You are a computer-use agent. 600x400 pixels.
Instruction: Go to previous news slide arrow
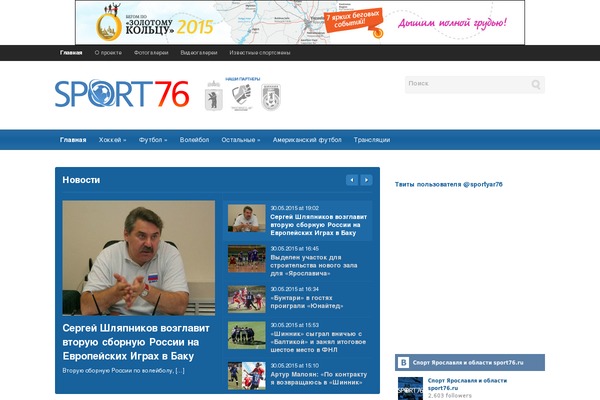tap(352, 180)
